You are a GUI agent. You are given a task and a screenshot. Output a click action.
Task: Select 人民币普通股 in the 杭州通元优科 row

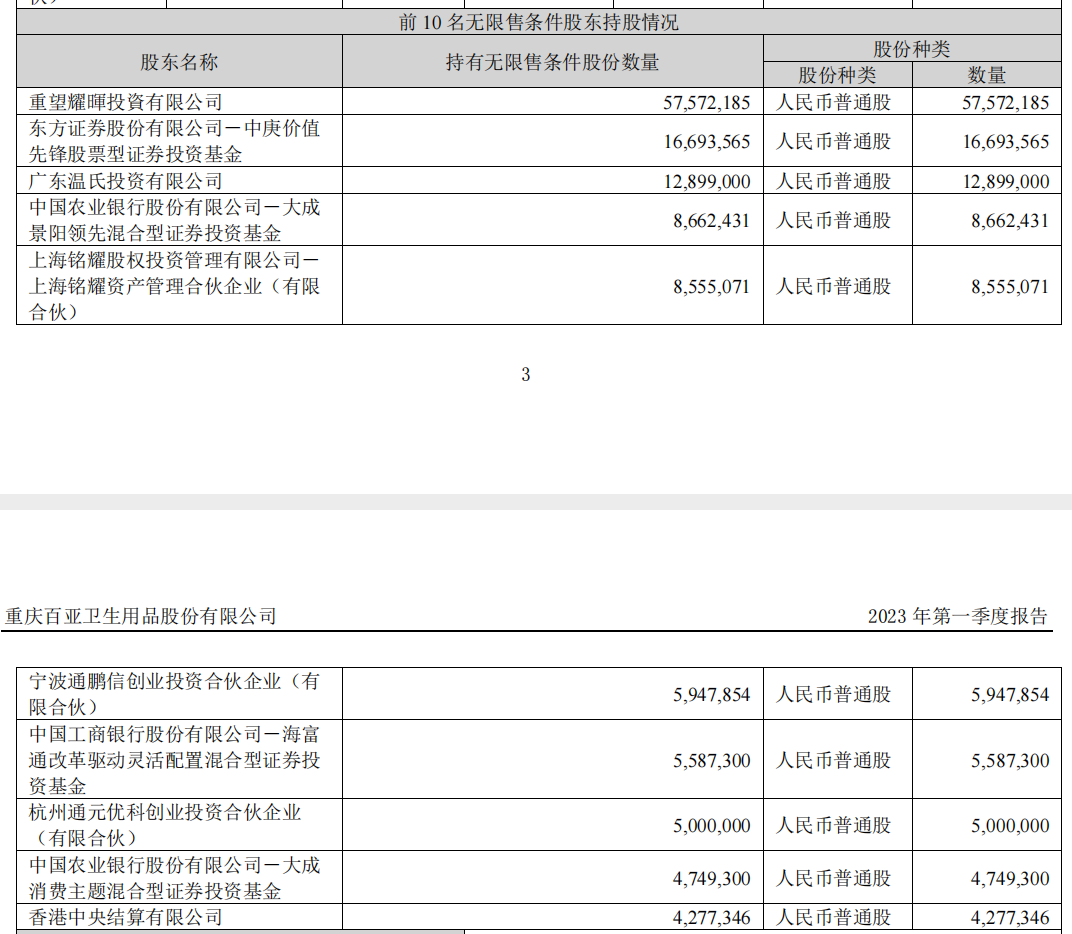pos(833,825)
